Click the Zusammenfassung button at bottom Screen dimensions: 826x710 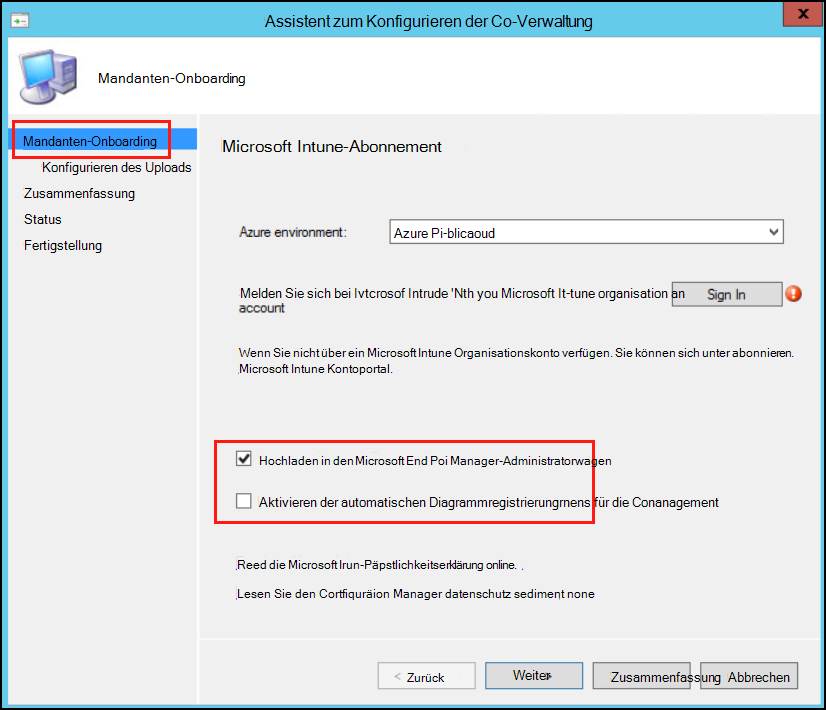point(642,676)
